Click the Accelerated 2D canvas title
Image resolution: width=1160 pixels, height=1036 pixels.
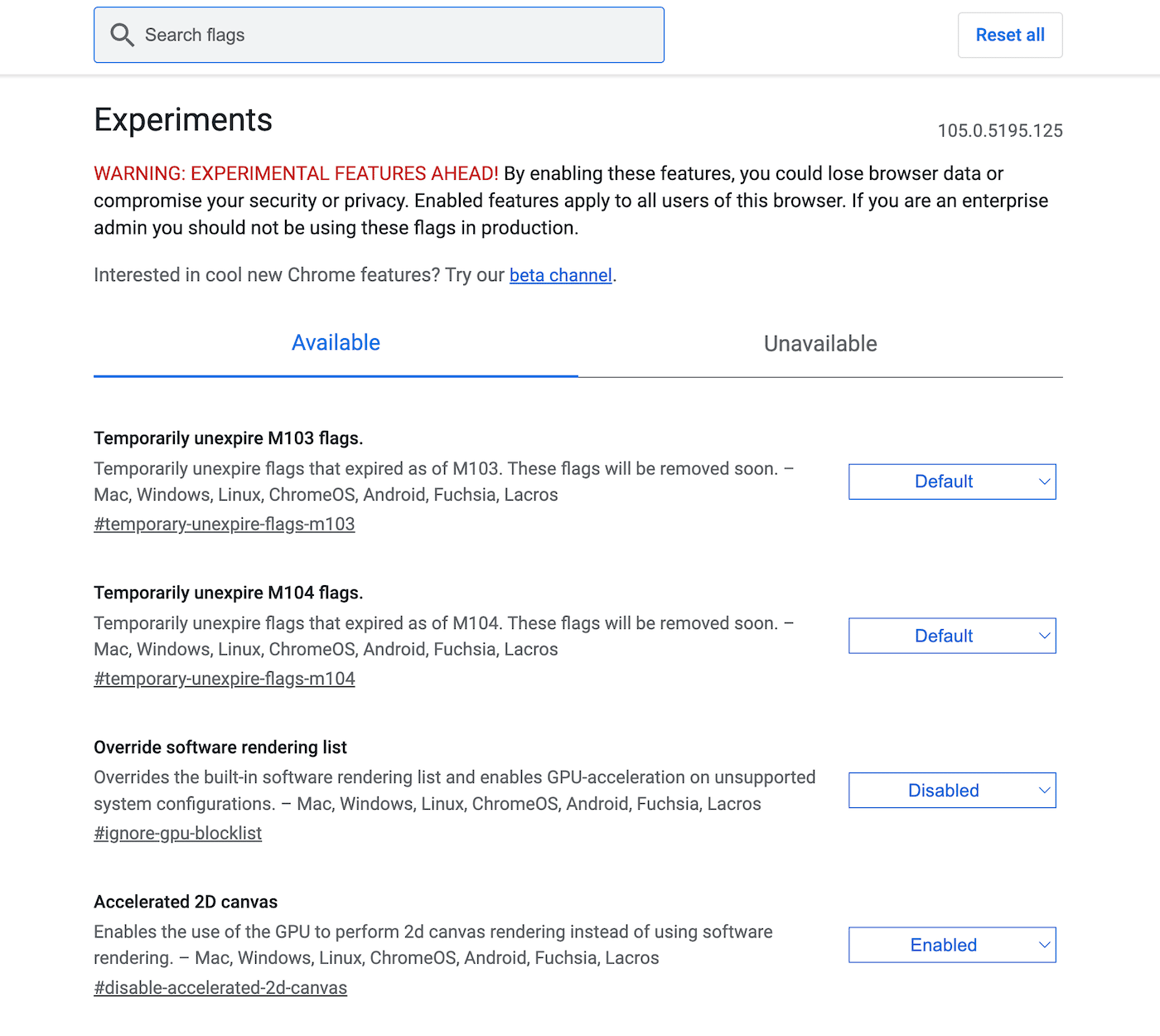(x=186, y=902)
